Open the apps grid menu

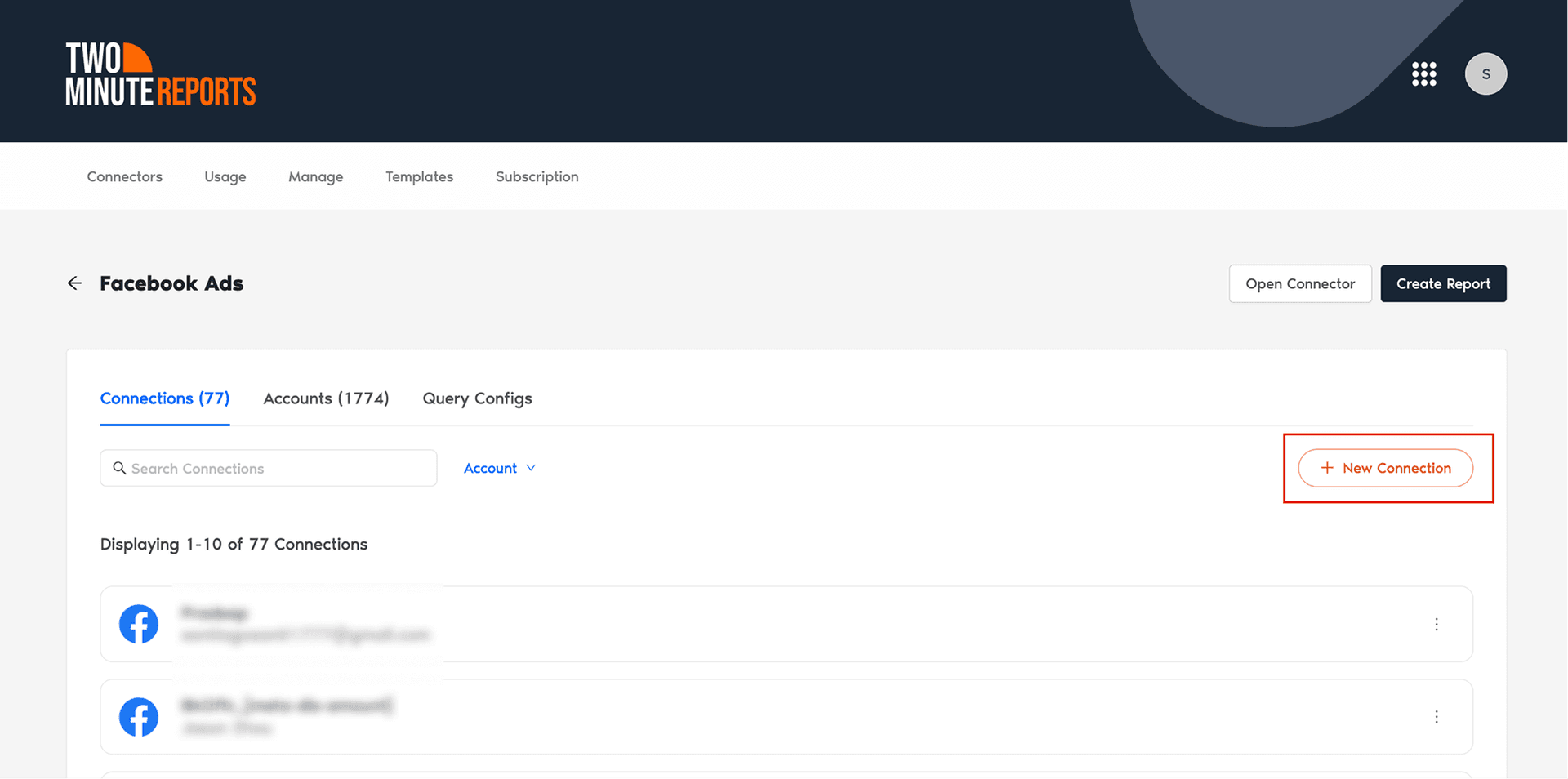[1424, 73]
